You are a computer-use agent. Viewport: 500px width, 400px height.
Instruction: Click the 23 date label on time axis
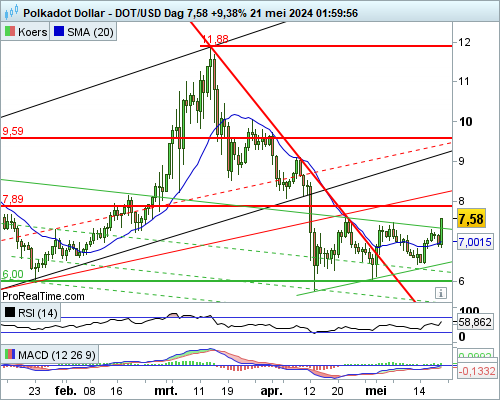[x=35, y=391]
